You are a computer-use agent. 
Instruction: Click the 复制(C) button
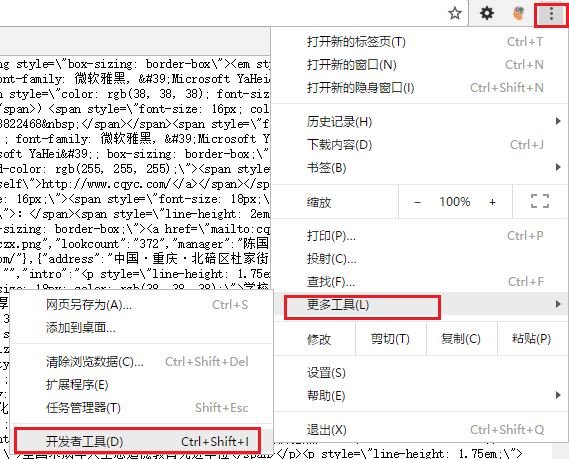tap(461, 339)
